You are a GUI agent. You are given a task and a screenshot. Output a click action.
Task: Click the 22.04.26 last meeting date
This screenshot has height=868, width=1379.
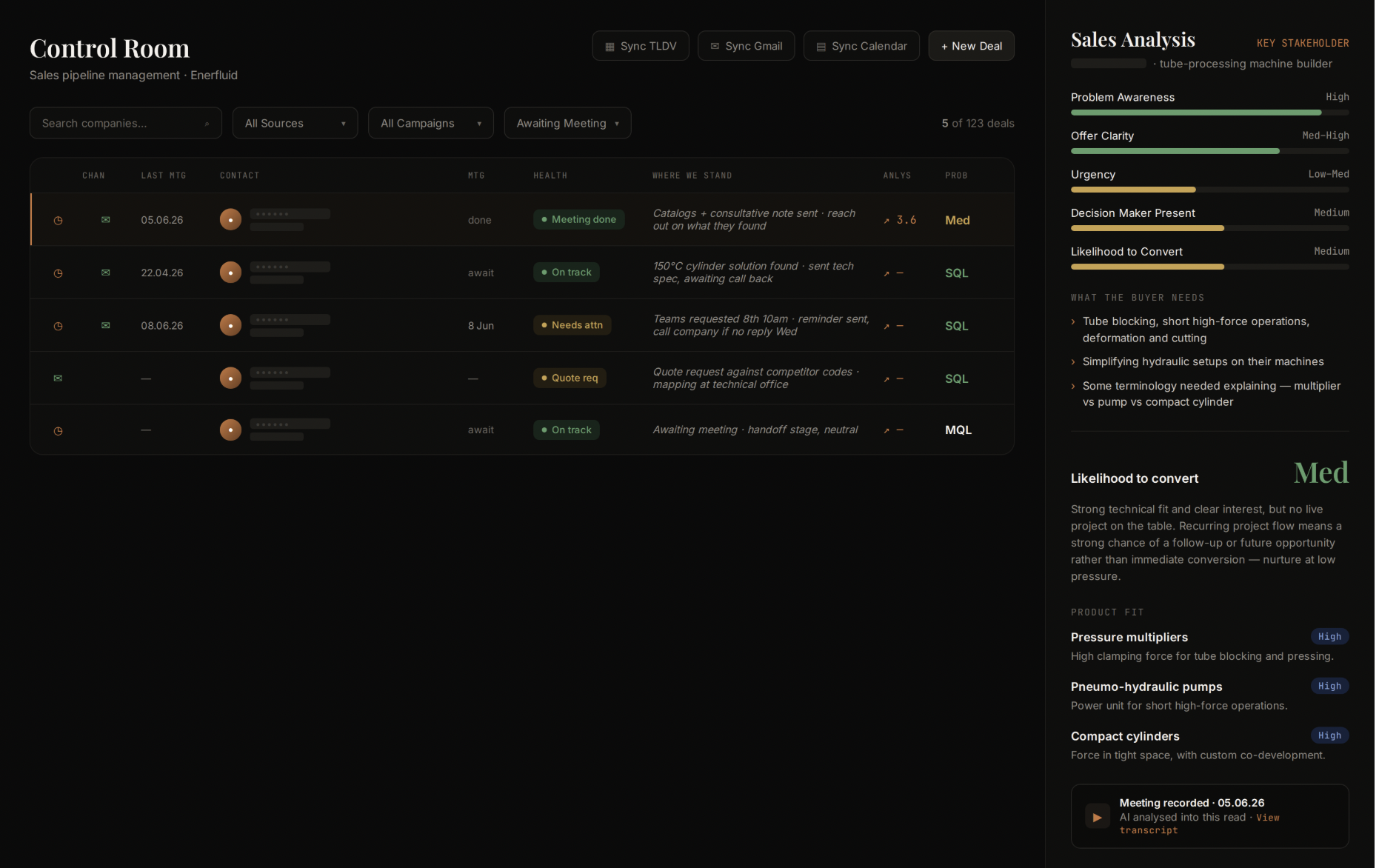tap(162, 273)
